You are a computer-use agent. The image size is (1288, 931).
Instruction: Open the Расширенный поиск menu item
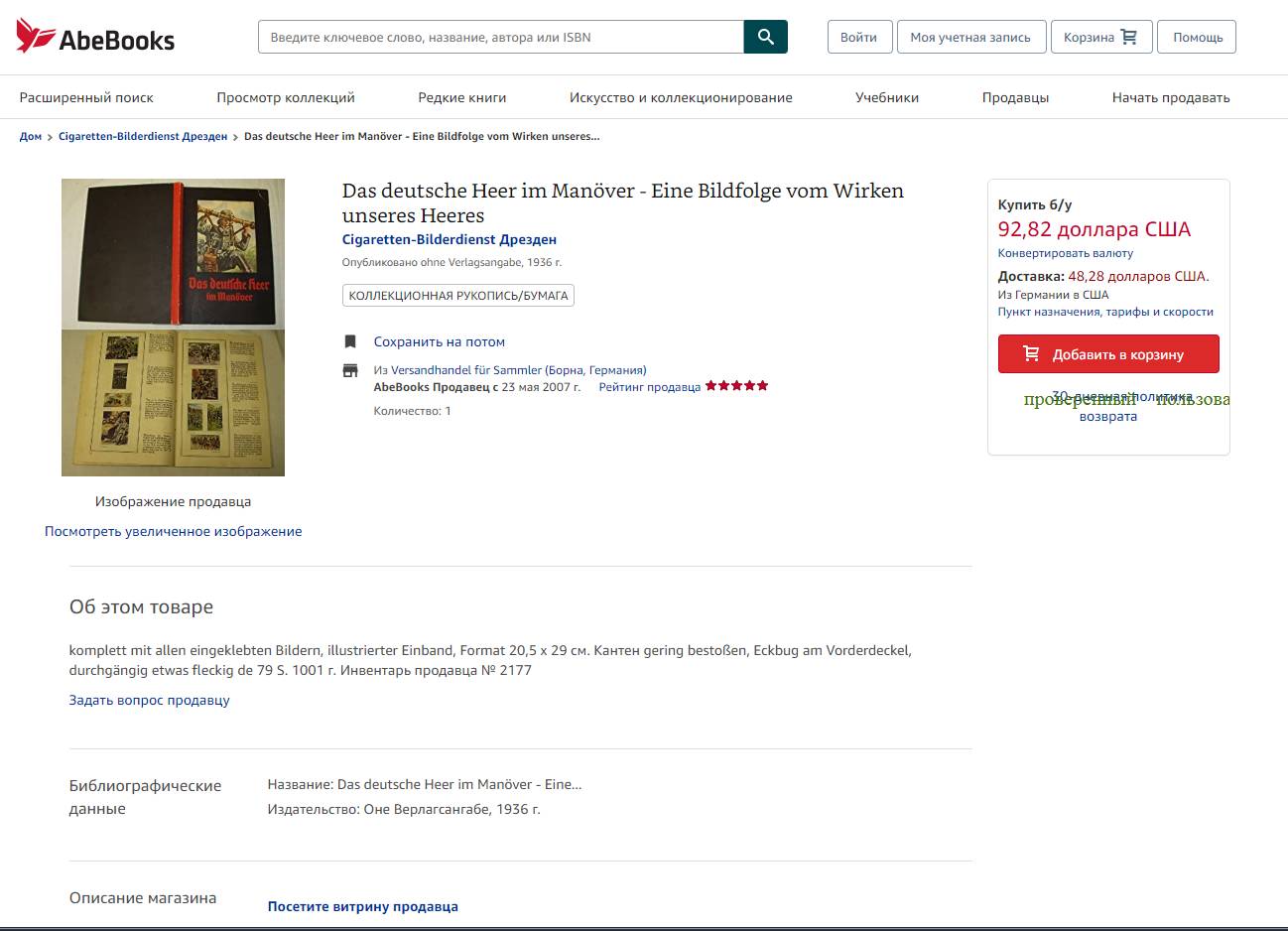[86, 97]
